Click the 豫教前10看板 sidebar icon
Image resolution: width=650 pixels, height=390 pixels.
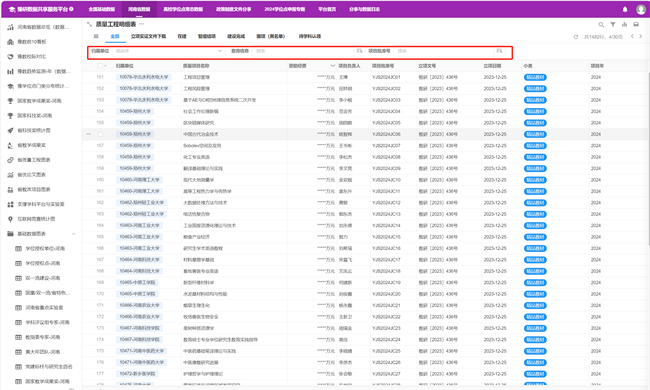pyautogui.click(x=10, y=42)
